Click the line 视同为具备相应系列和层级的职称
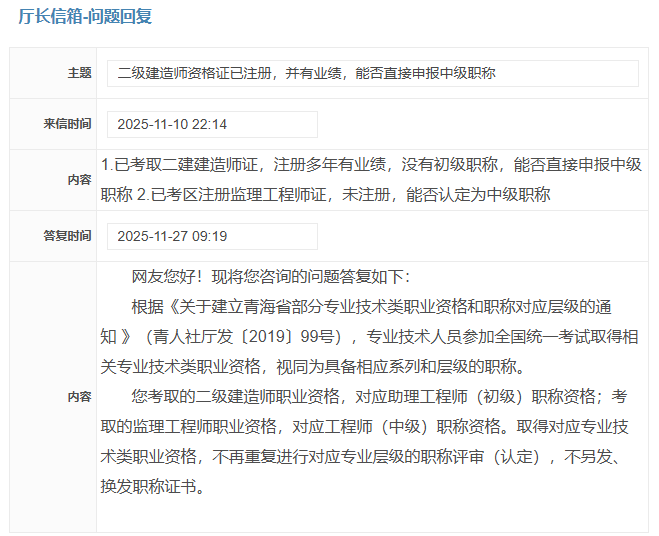Image resolution: width=659 pixels, height=536 pixels. pos(330,365)
